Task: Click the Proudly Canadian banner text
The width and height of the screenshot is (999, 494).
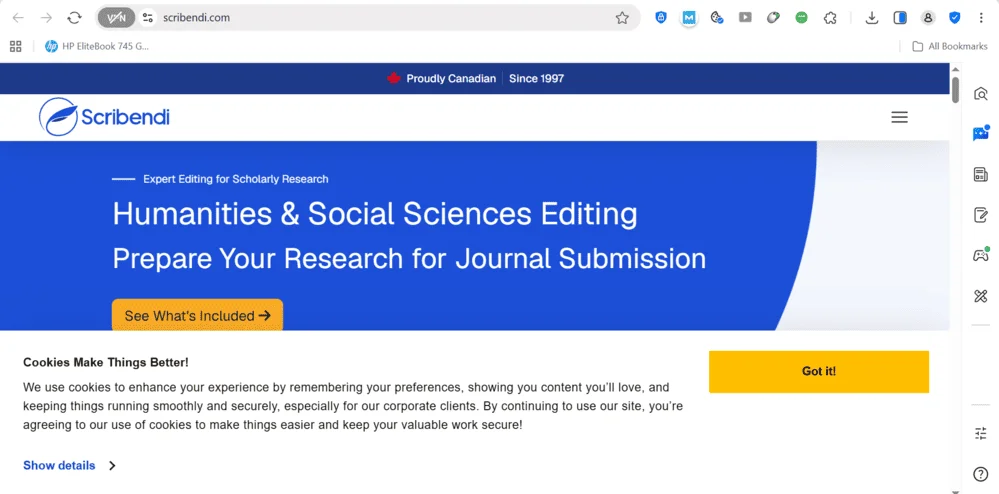Action: click(451, 78)
